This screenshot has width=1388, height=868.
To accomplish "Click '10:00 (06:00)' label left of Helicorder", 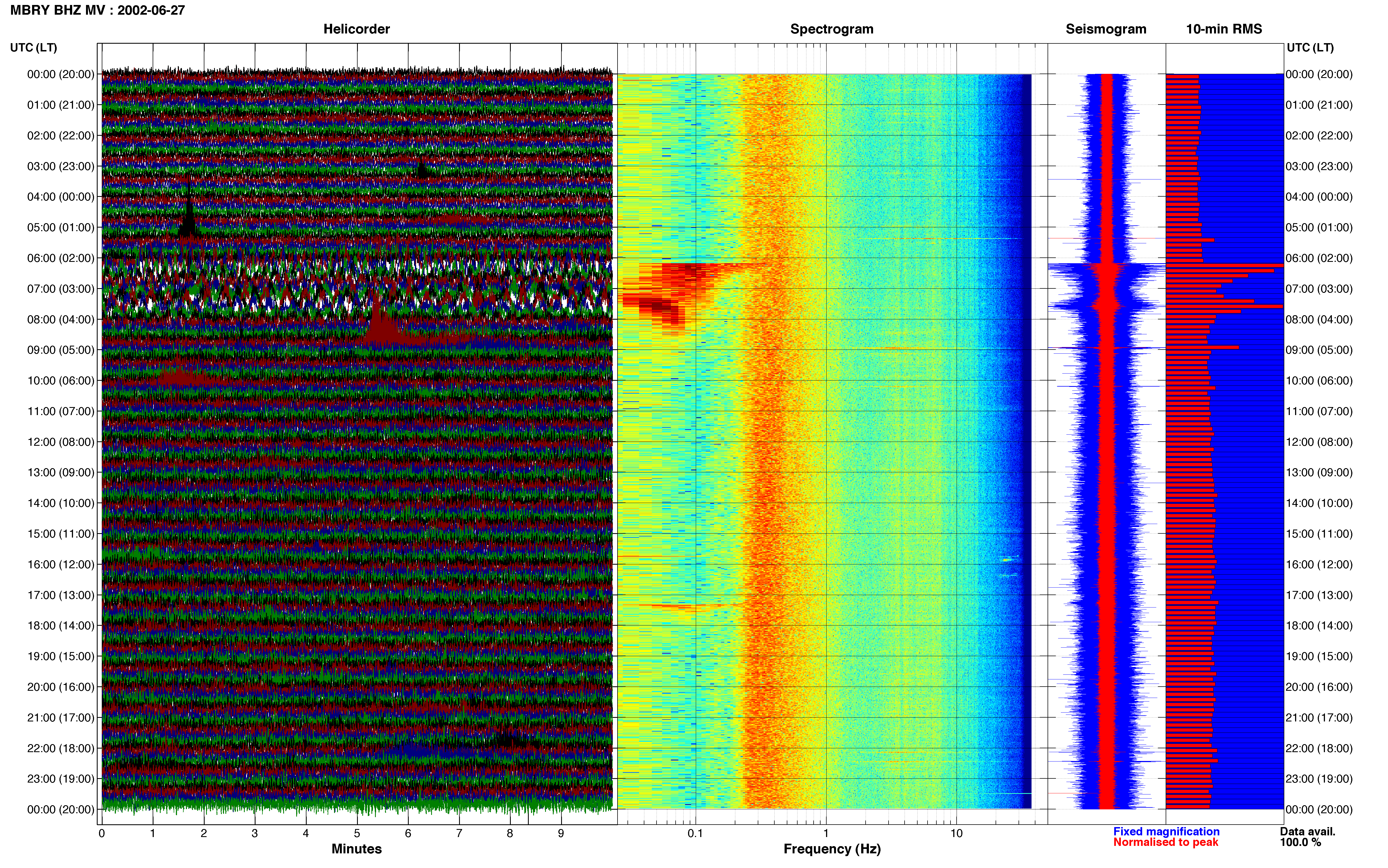I will tap(61, 380).
